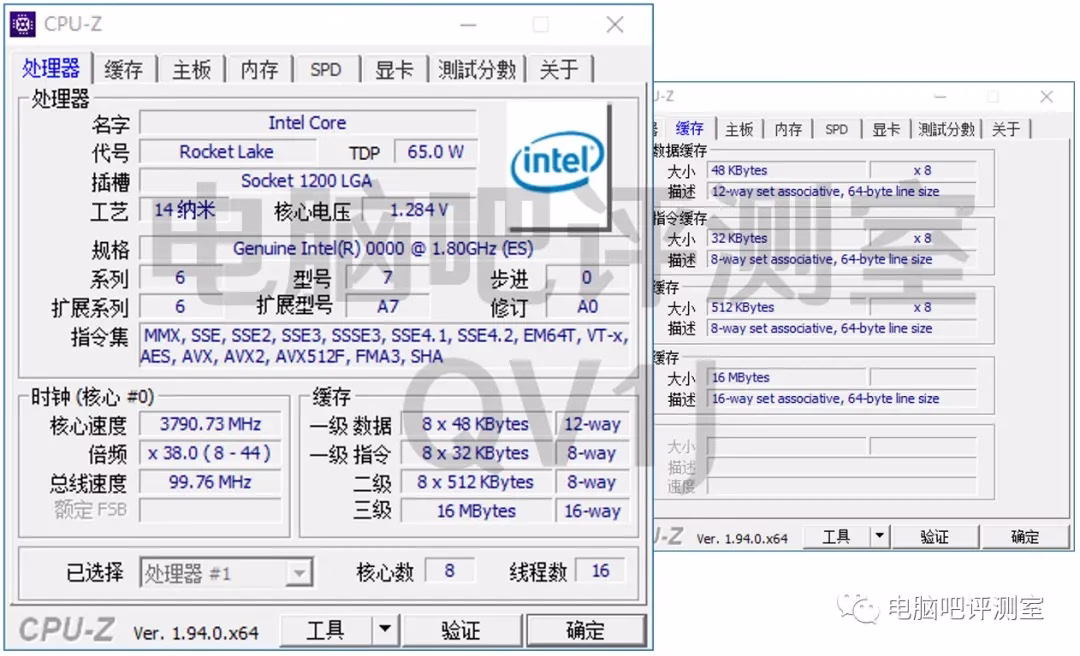Screen dimensions: 1080x656
Task: Expand the 工具 dropdown arrow in front window
Action: click(x=385, y=630)
